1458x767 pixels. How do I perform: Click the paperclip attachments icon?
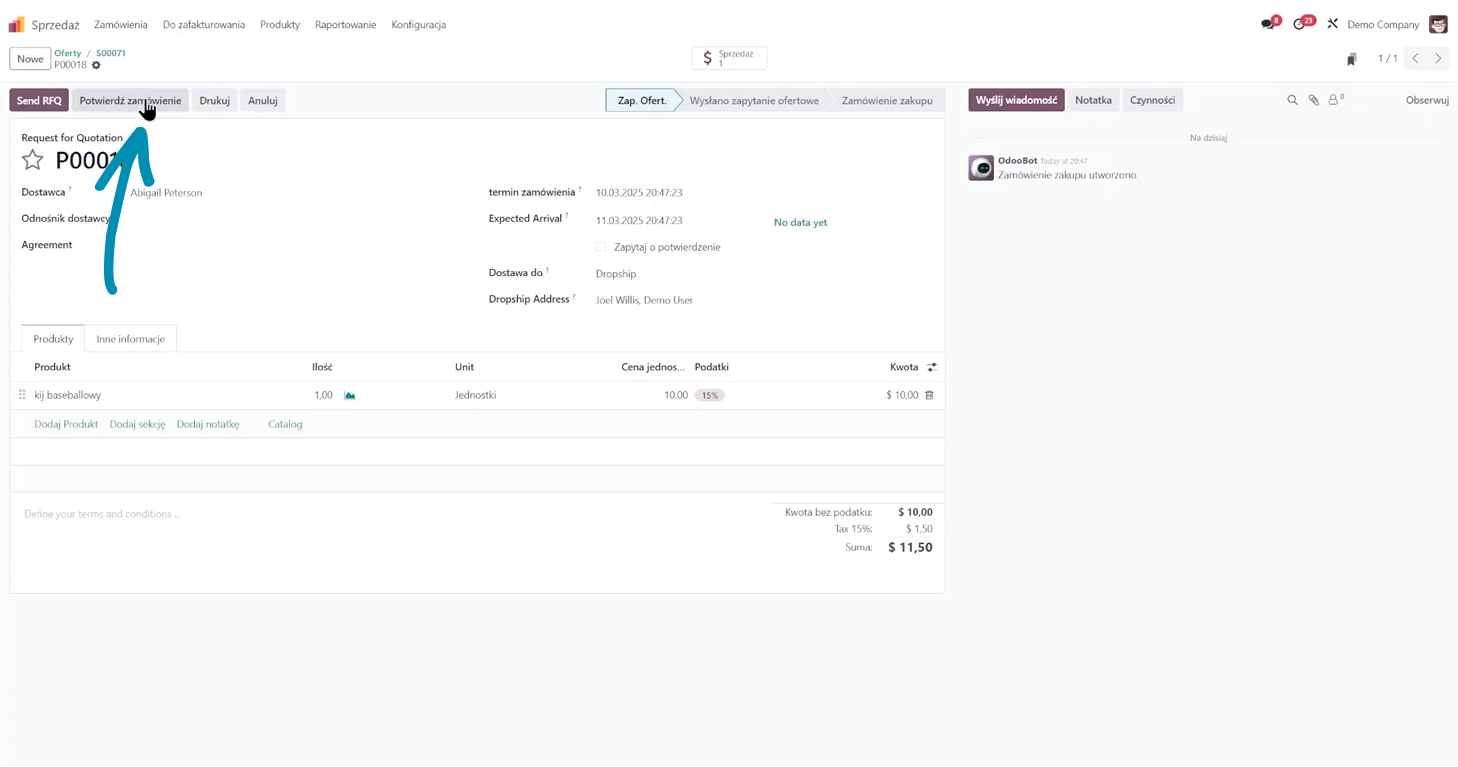[1314, 100]
